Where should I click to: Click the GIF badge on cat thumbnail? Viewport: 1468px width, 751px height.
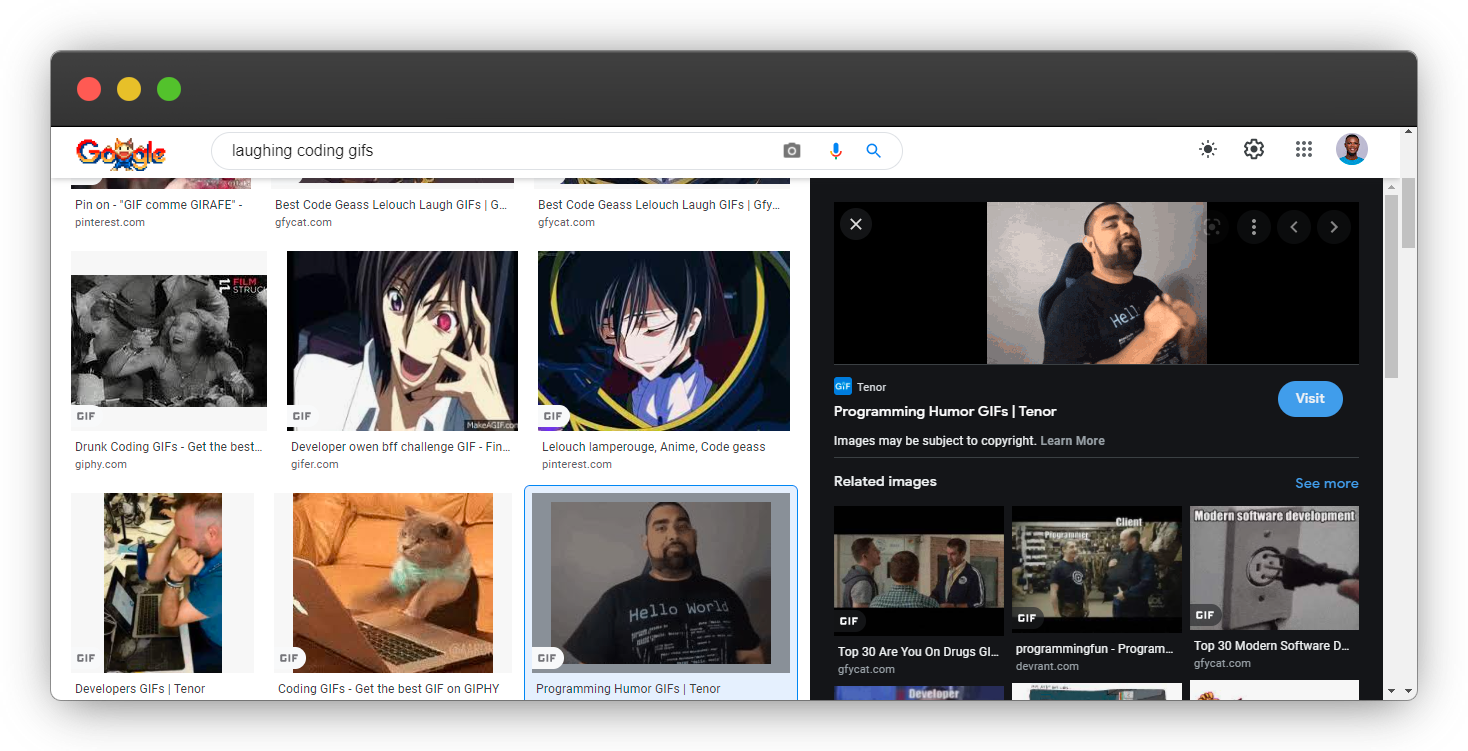290,658
